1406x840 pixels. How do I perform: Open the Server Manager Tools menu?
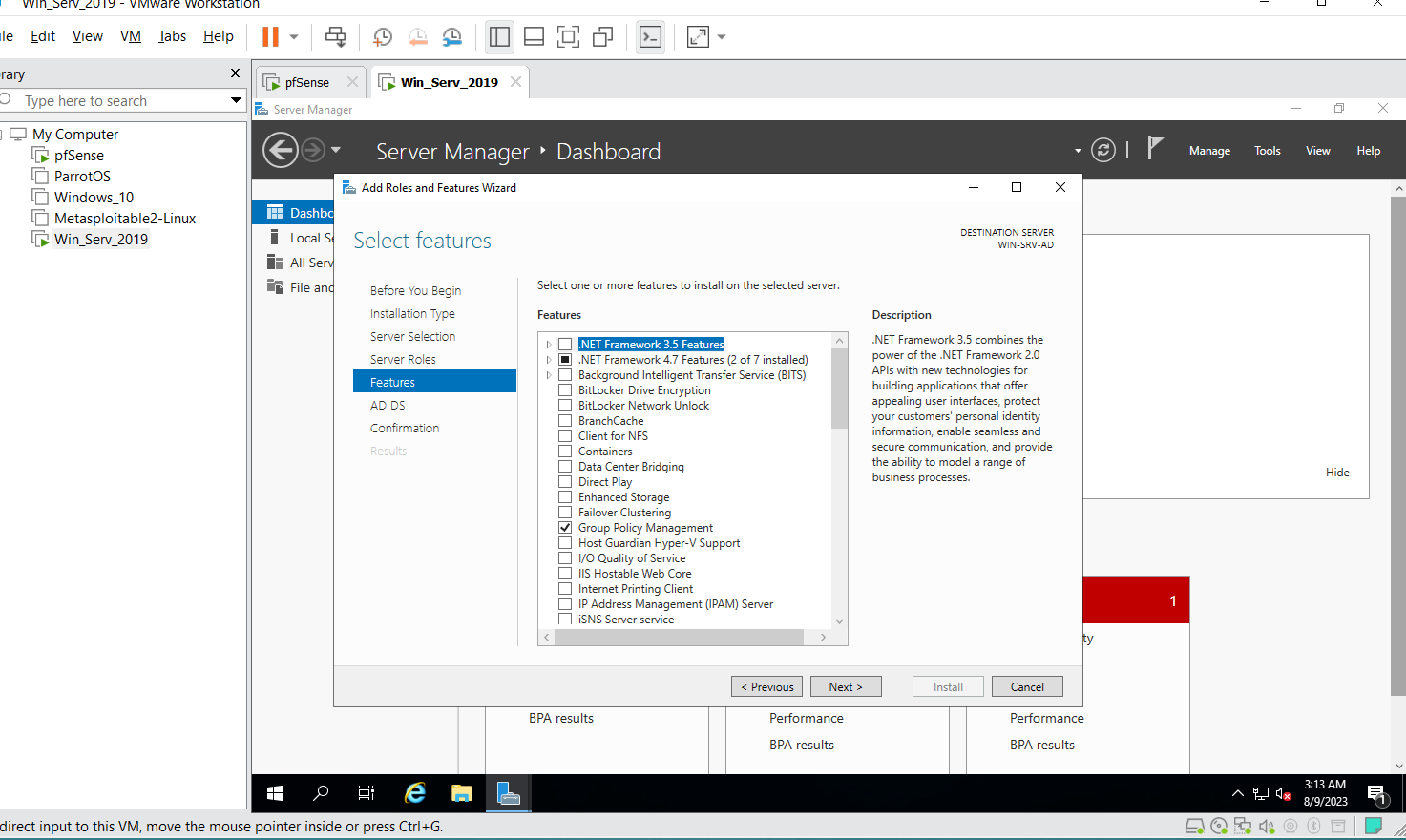click(1268, 151)
